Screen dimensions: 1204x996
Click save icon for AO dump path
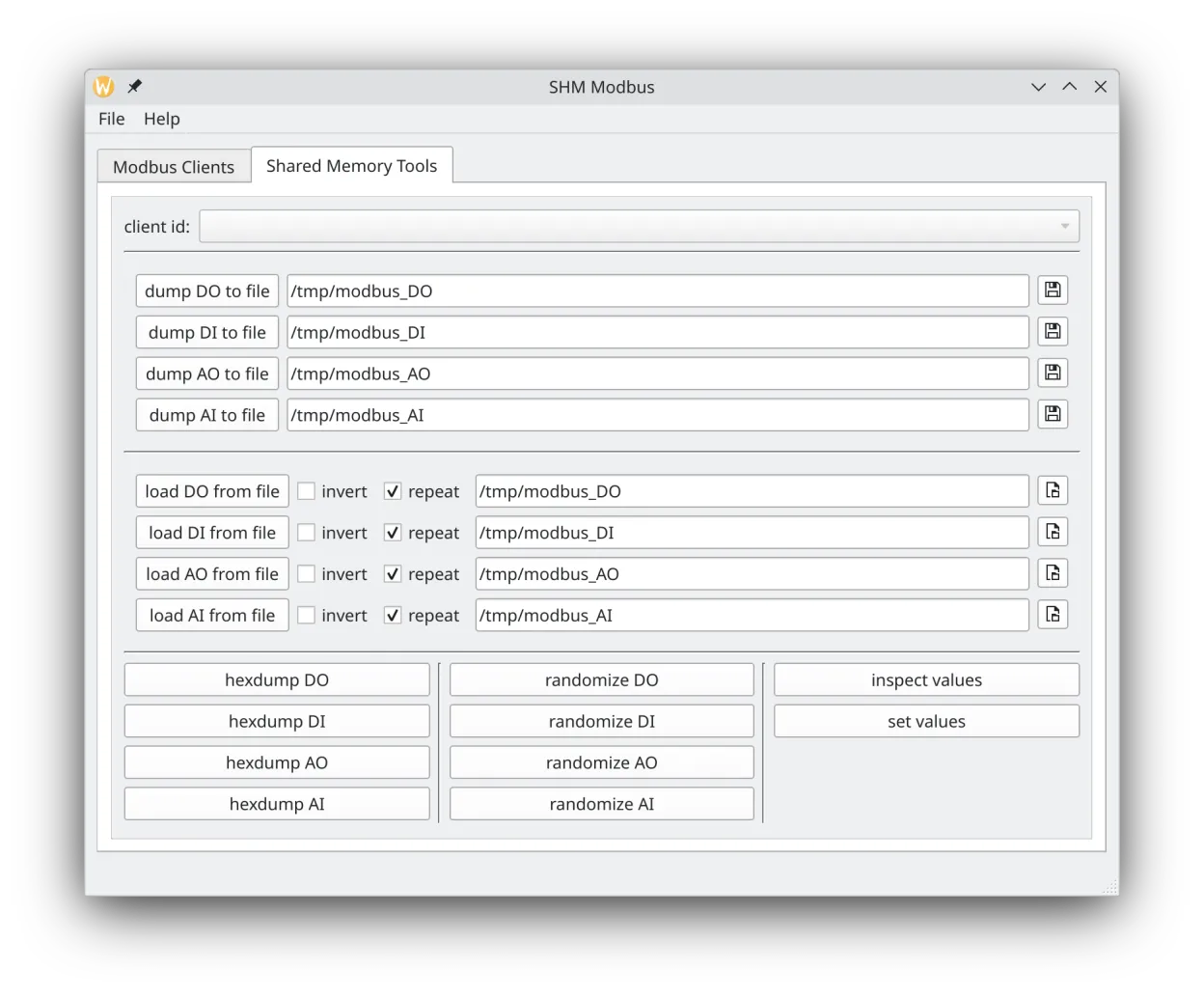[1053, 373]
